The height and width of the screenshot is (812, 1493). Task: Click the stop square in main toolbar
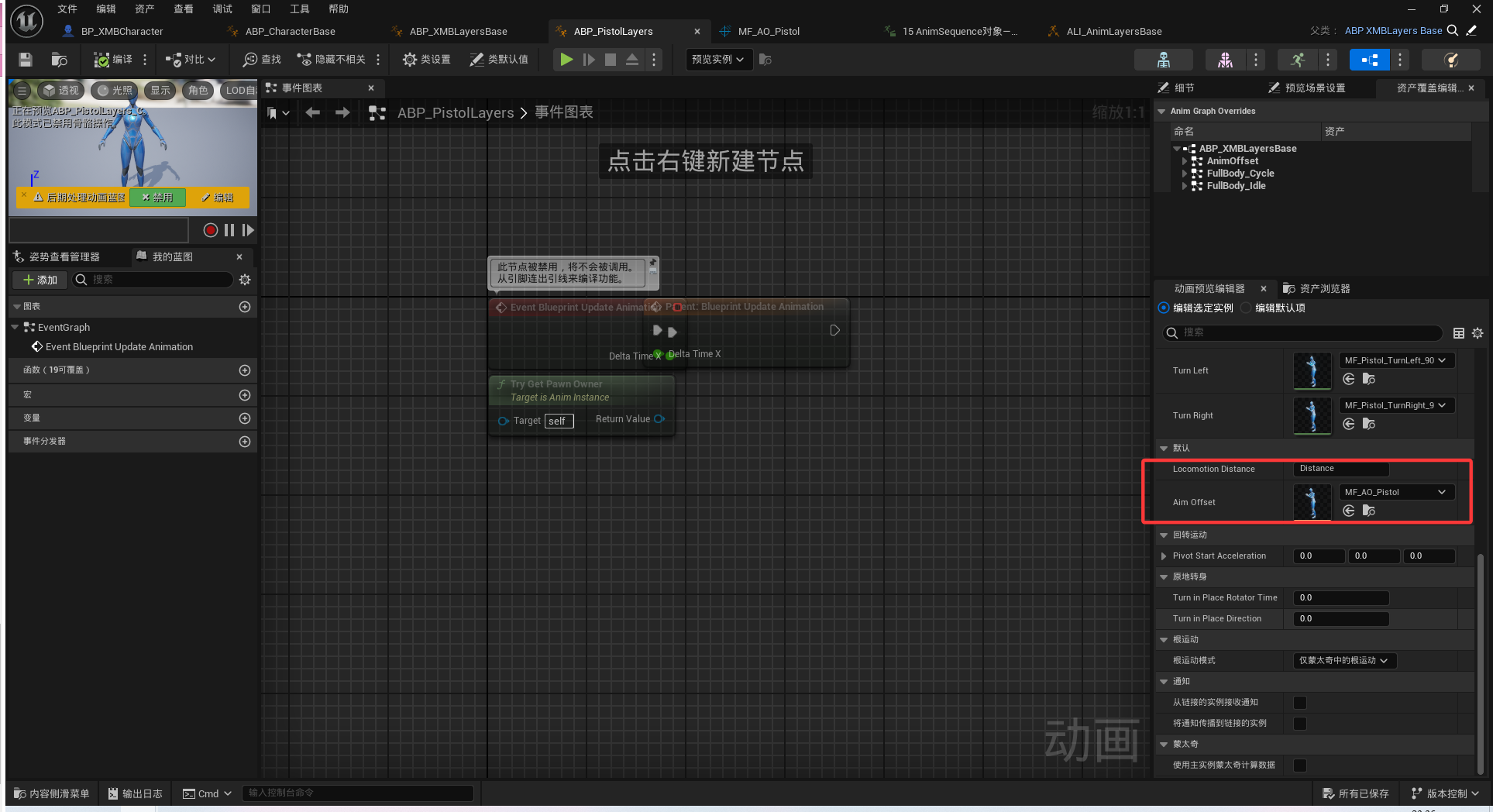611,60
